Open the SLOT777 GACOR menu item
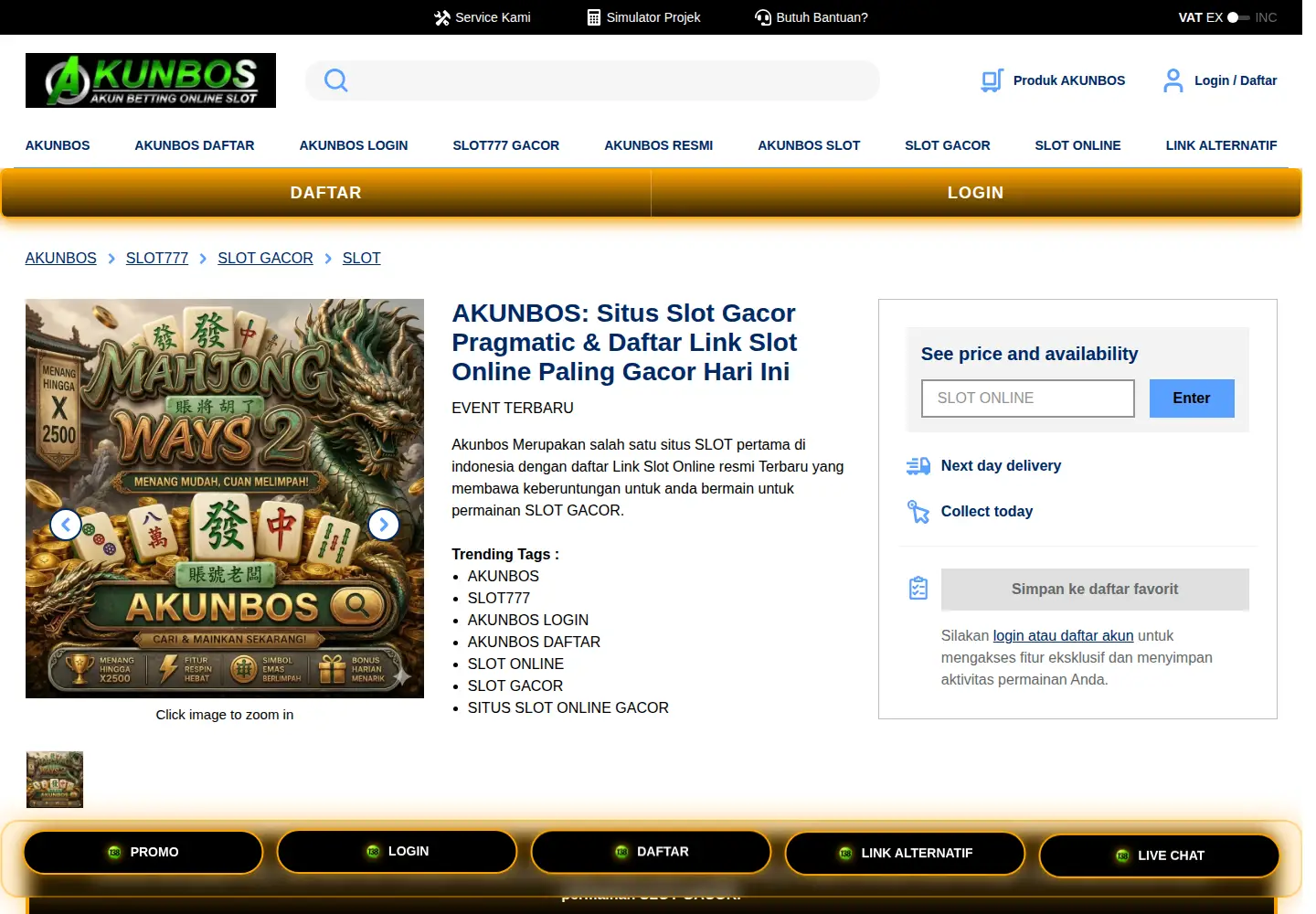This screenshot has width=1316, height=914. coord(506,145)
